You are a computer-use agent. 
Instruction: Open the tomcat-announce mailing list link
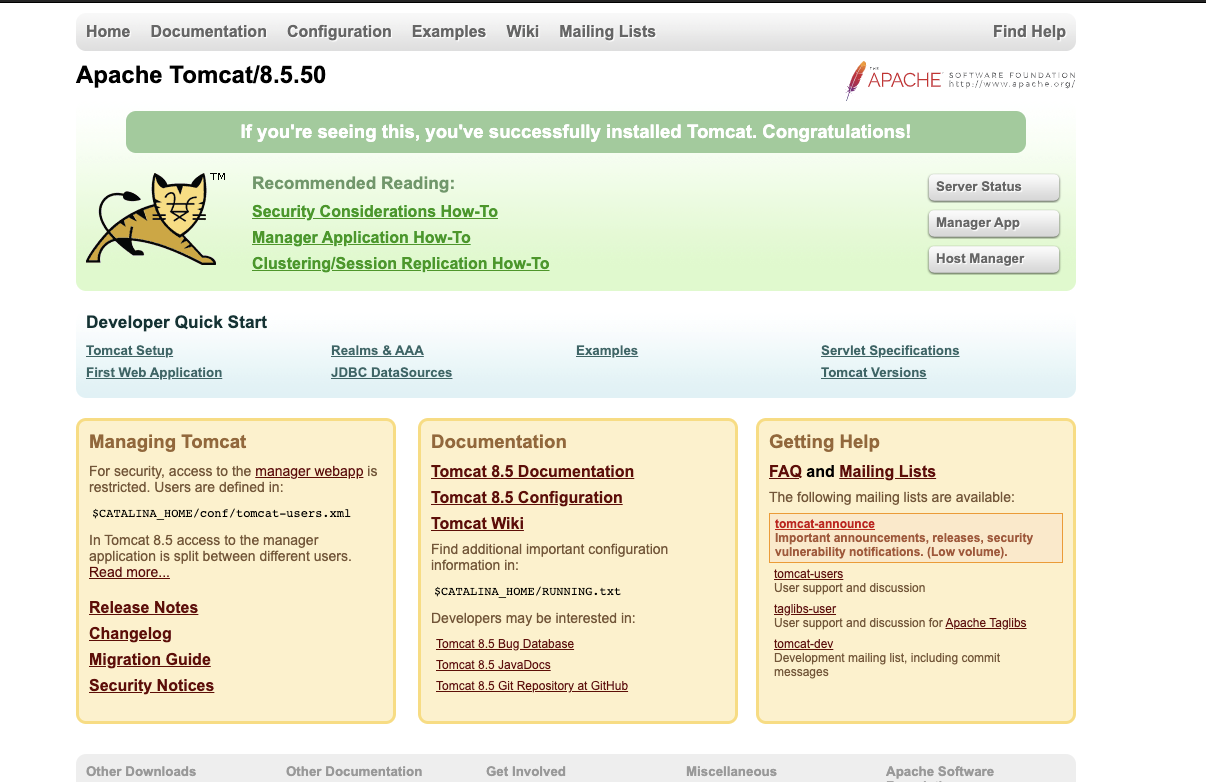click(x=824, y=524)
